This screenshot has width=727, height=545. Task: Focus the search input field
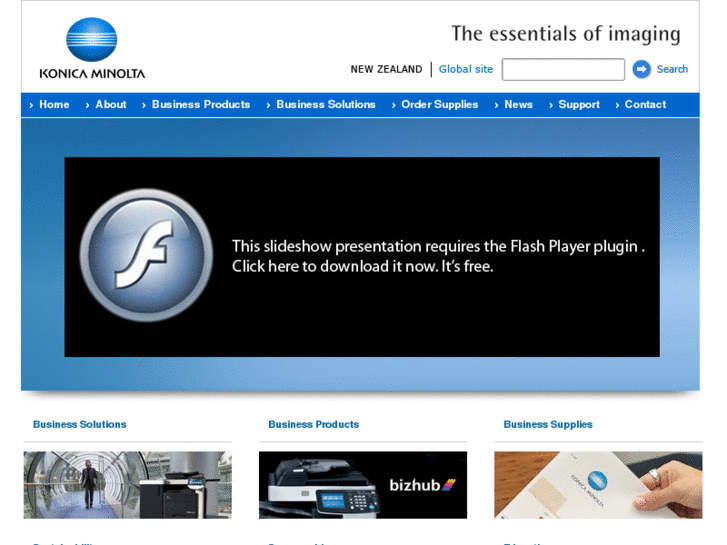[x=563, y=70]
